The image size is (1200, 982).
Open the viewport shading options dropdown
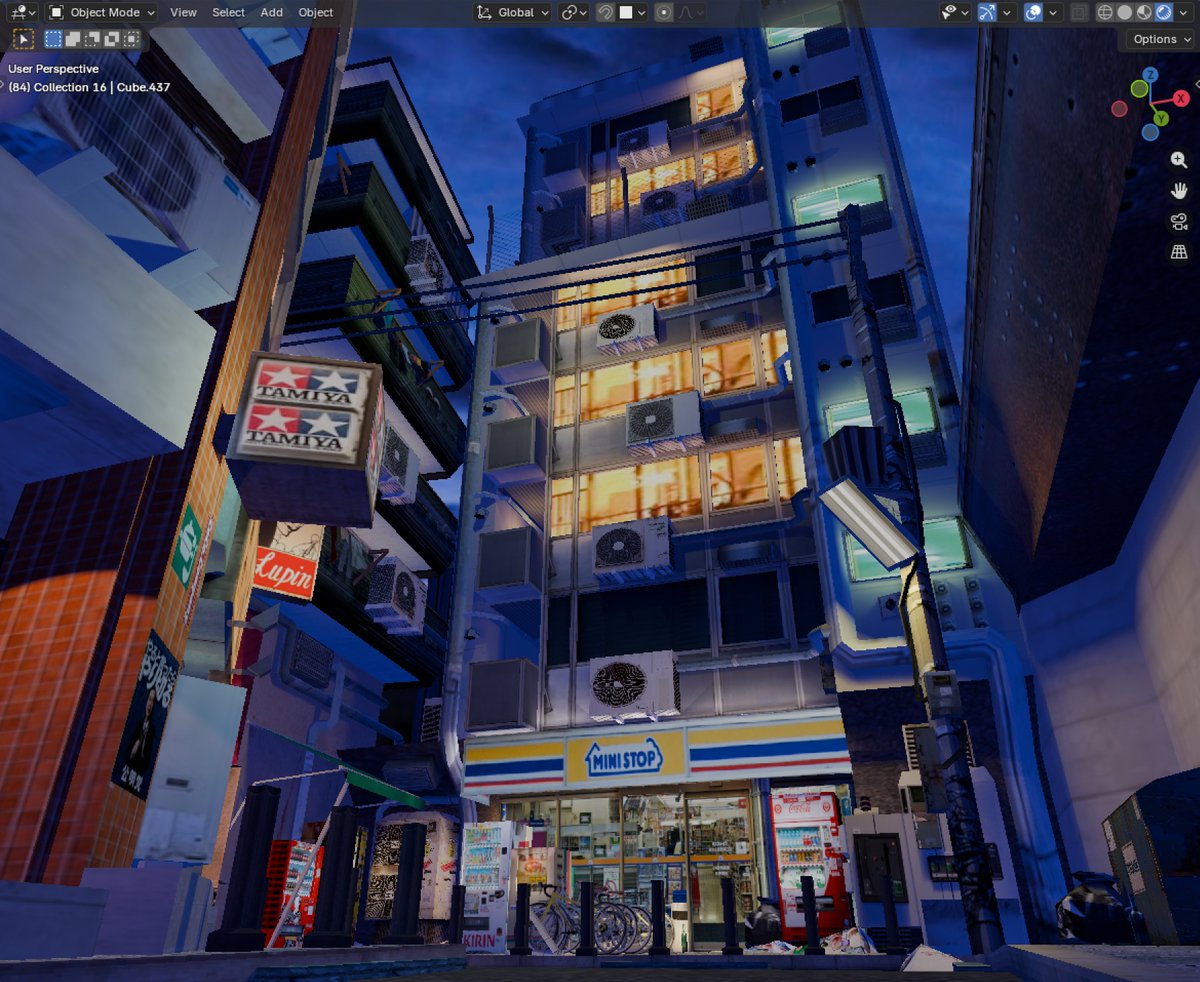(x=1184, y=12)
